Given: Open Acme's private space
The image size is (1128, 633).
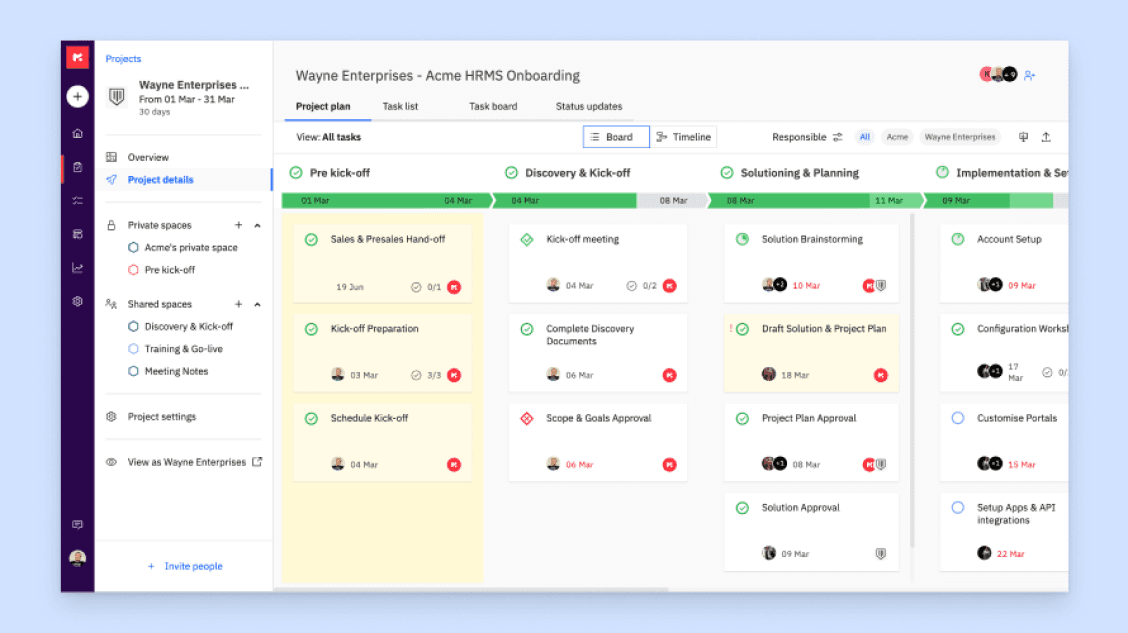Looking at the screenshot, I should [191, 247].
